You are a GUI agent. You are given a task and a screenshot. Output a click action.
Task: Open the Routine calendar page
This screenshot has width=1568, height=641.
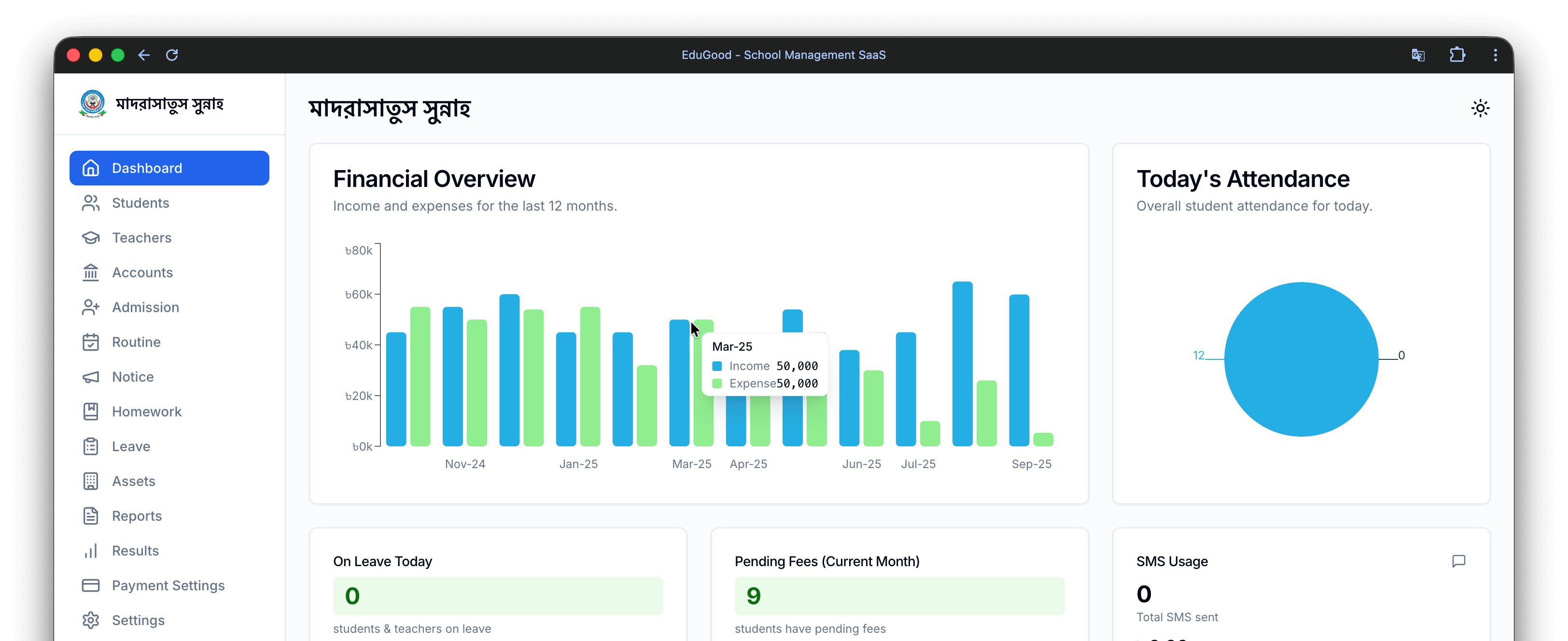(x=136, y=342)
